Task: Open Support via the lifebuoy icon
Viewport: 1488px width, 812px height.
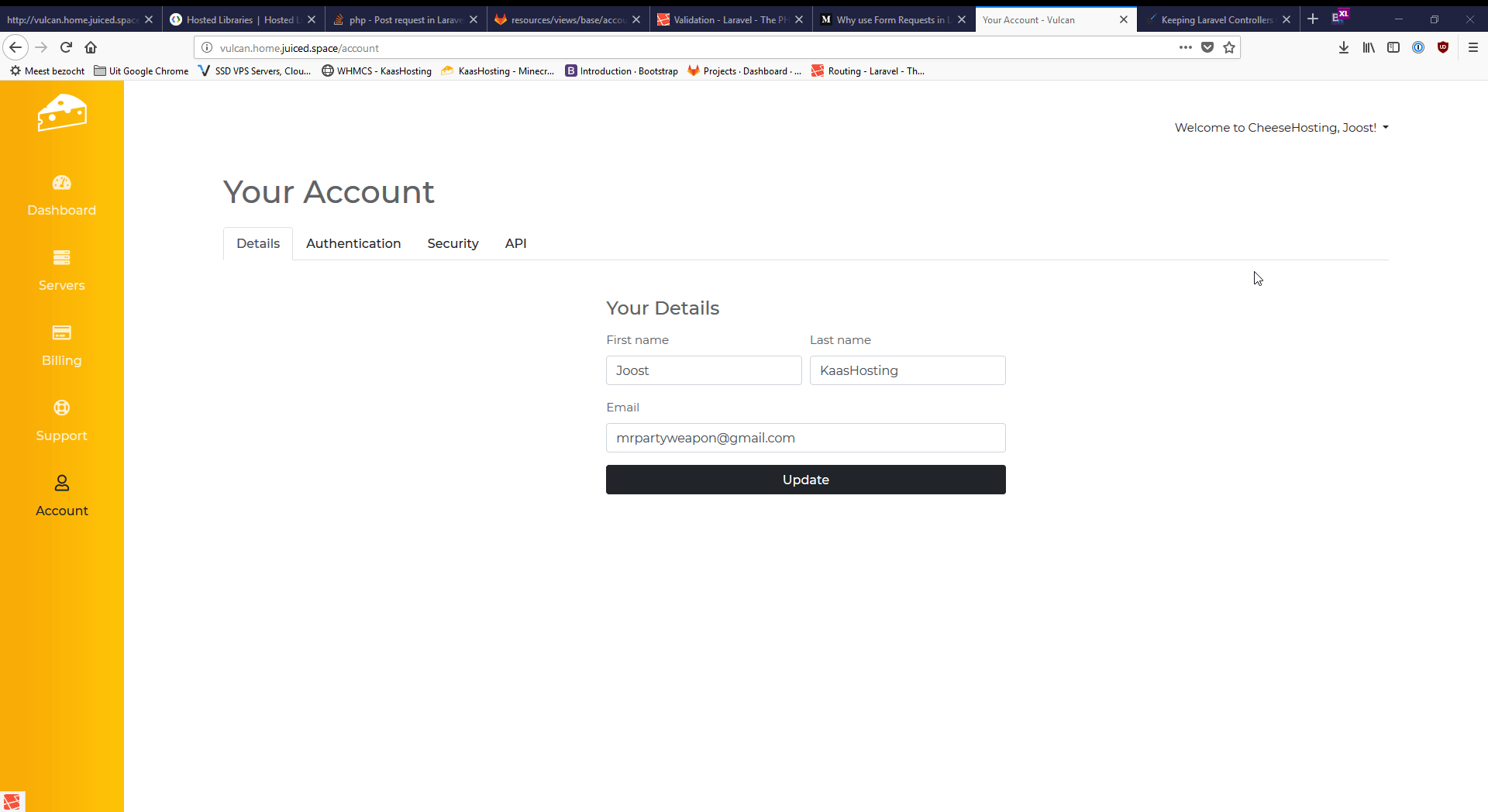Action: point(62,408)
